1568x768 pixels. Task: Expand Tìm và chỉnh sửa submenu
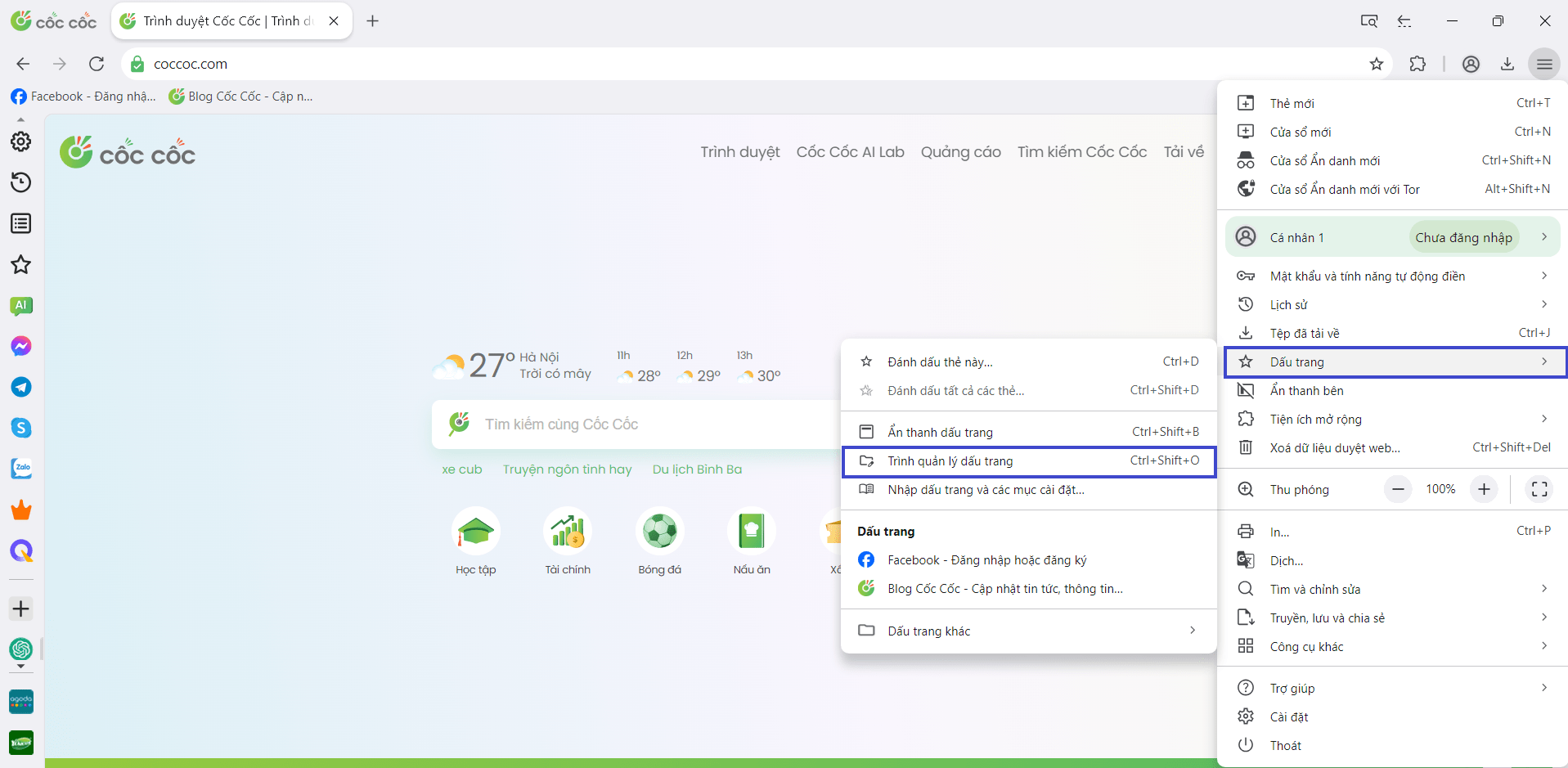tap(1393, 589)
